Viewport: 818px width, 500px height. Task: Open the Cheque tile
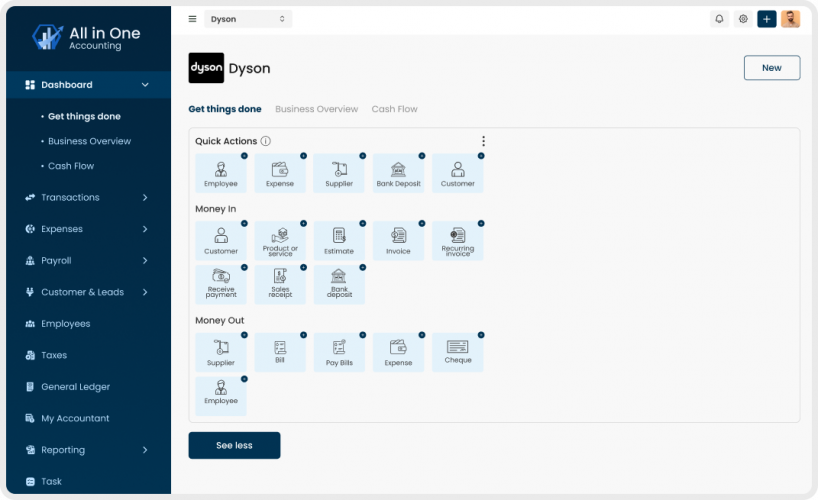[458, 352]
